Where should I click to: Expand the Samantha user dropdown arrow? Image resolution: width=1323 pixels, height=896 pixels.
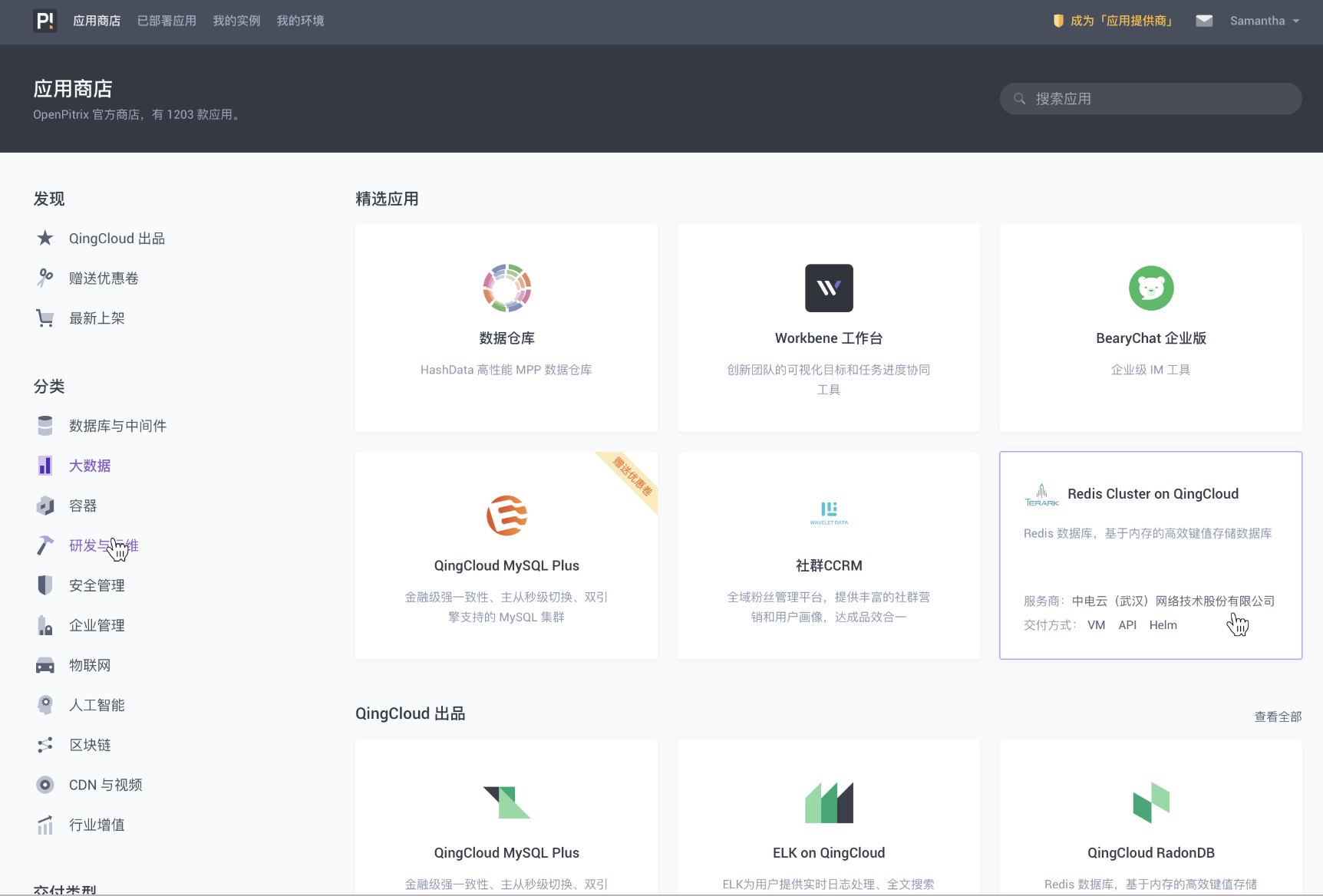1296,21
